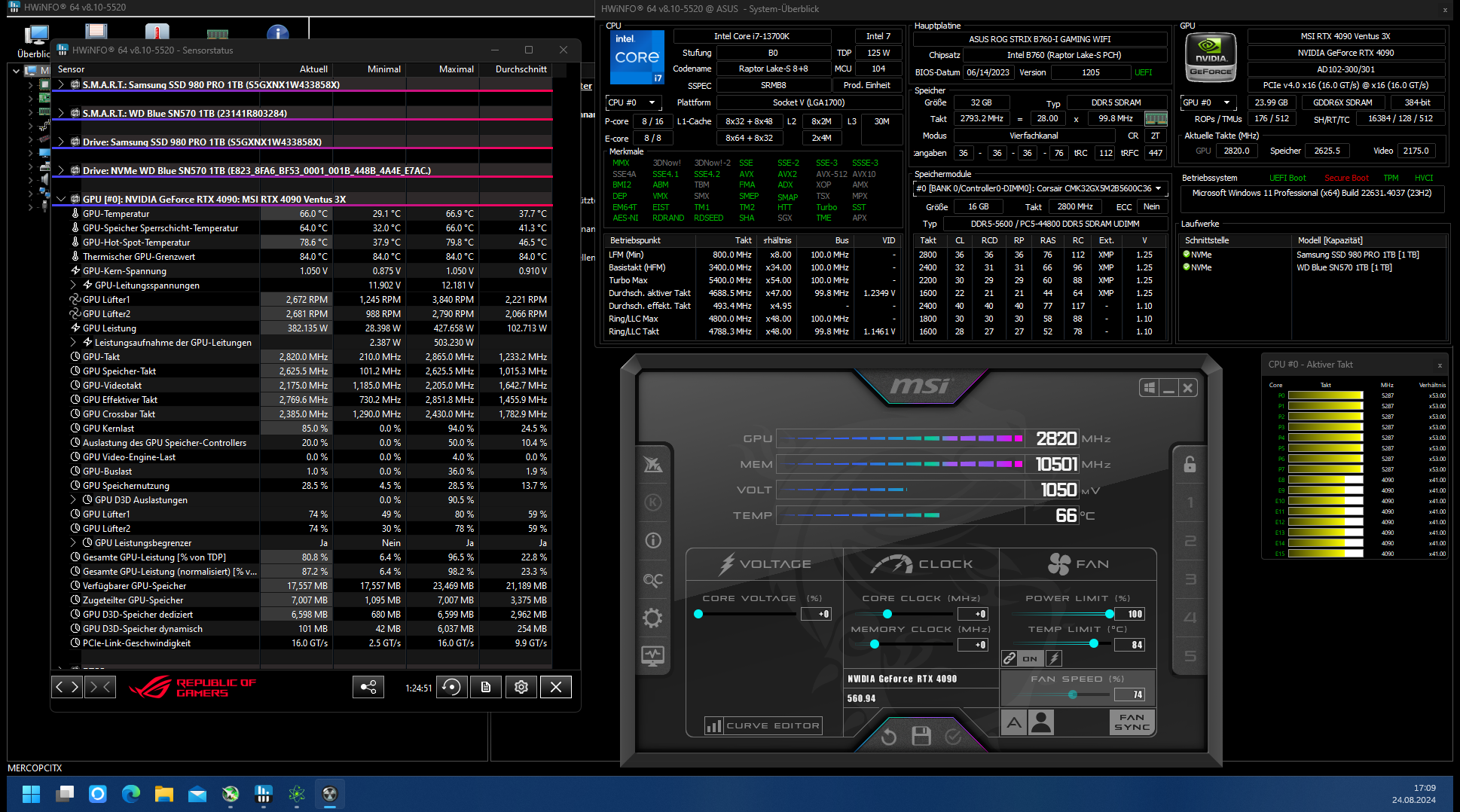Start the Afterburner OC Scanner
This screenshot has height=812, width=1460.
pyautogui.click(x=652, y=579)
